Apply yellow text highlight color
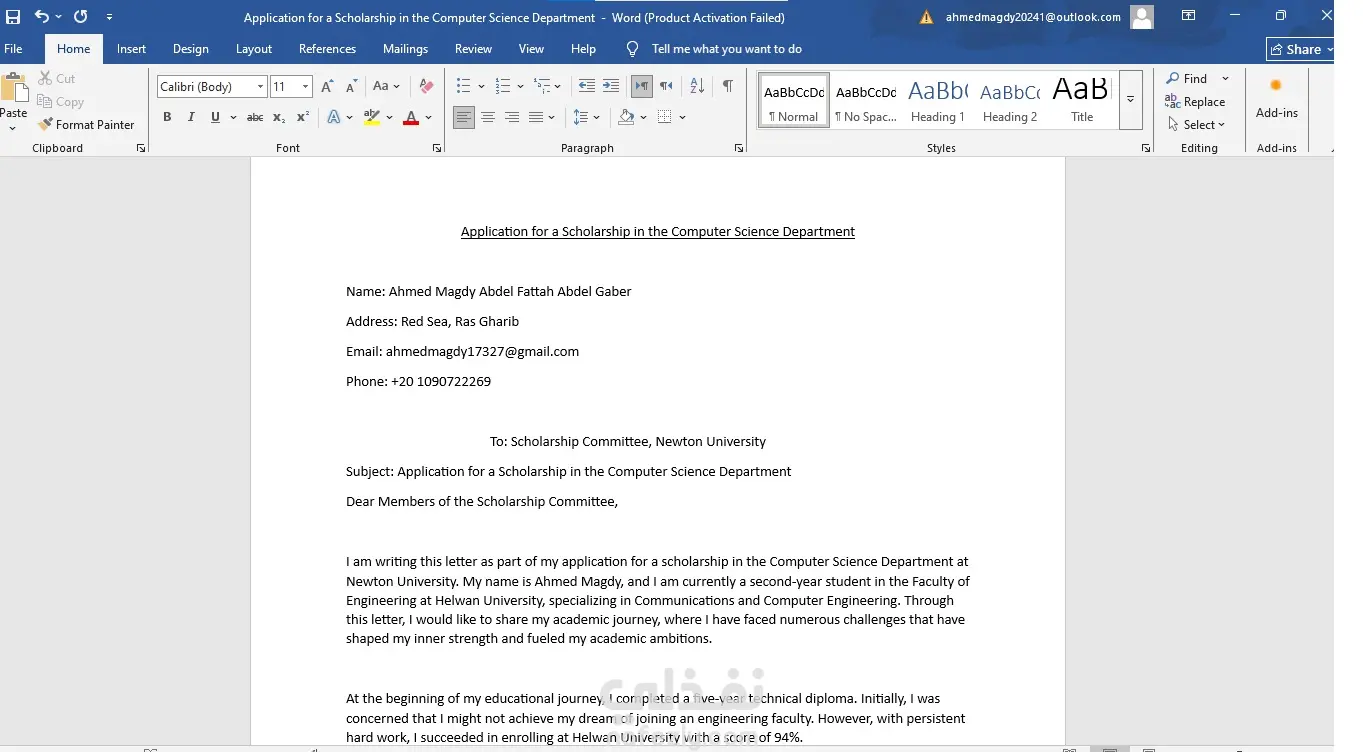Image resolution: width=1363 pixels, height=752 pixels. [x=372, y=117]
